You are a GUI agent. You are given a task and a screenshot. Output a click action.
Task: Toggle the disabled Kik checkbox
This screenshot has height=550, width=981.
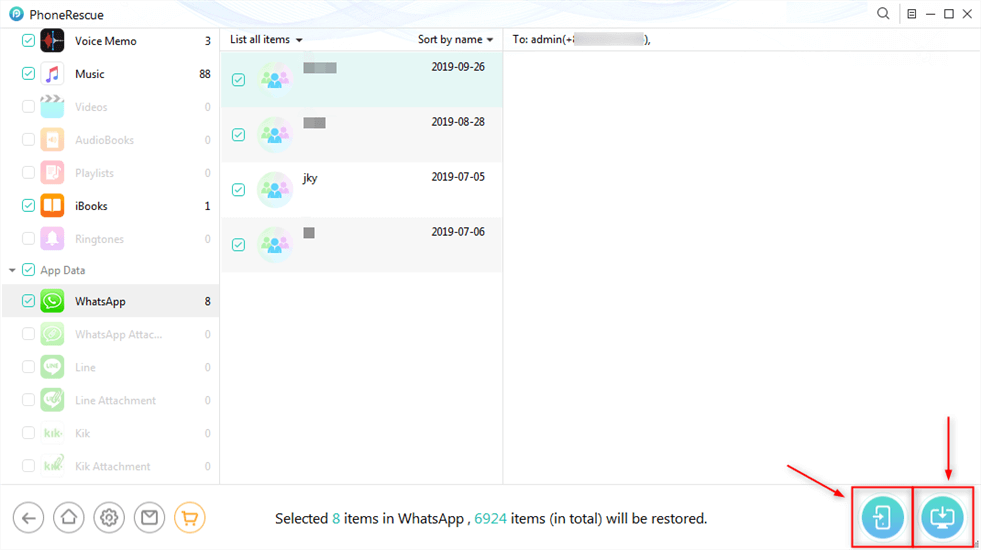click(28, 433)
